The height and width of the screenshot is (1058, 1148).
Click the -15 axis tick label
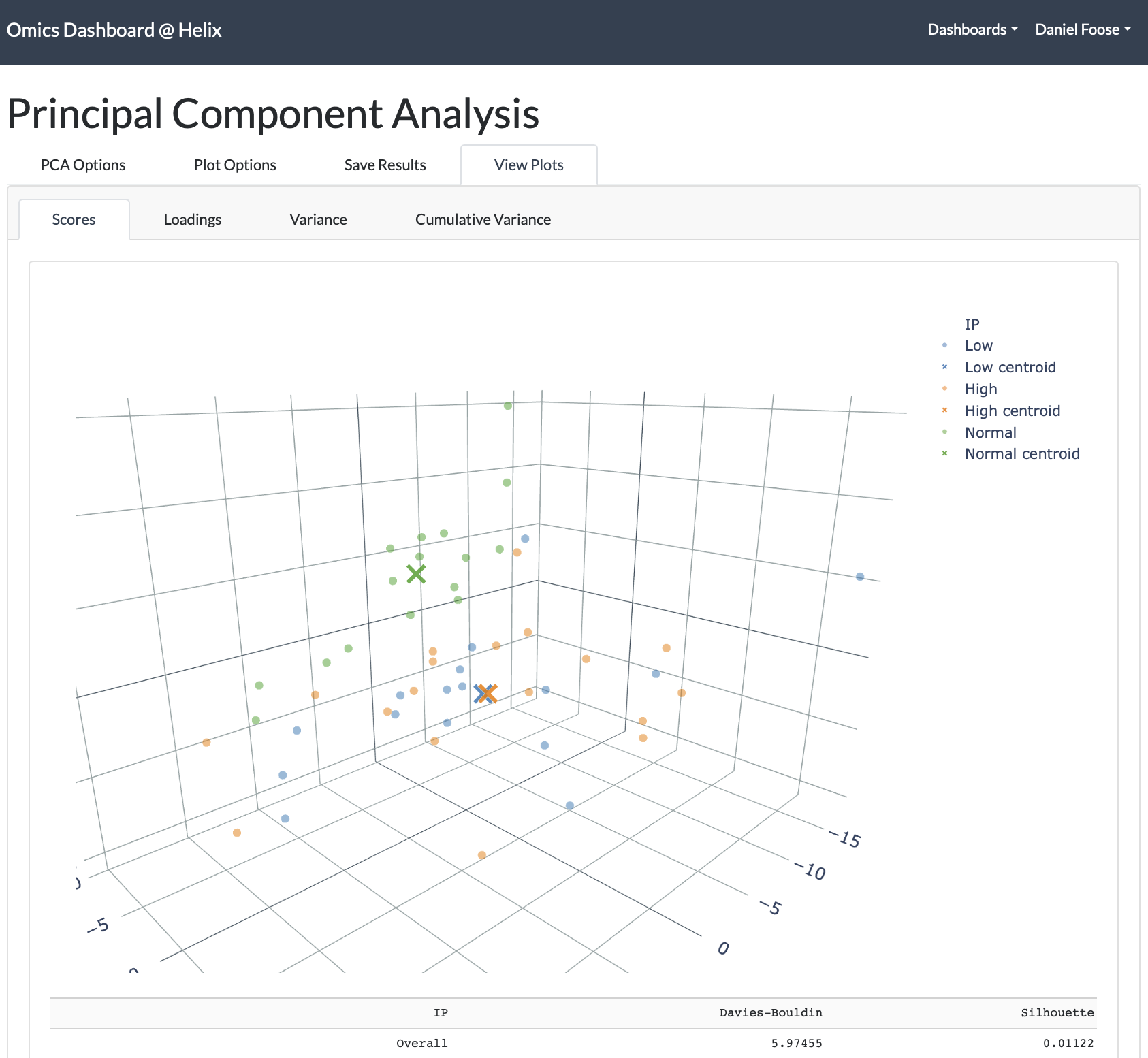(x=845, y=838)
